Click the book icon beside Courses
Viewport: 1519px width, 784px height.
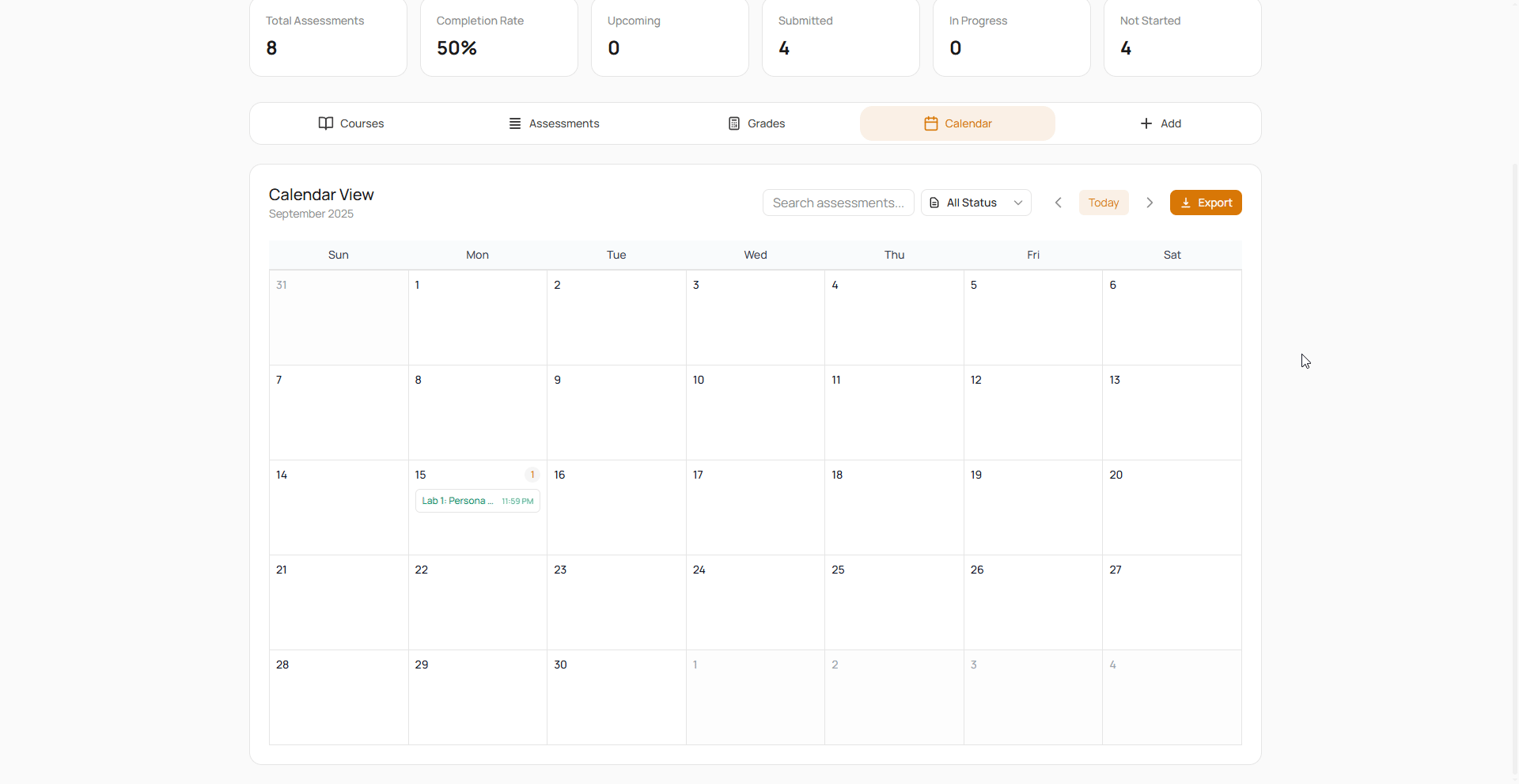326,123
